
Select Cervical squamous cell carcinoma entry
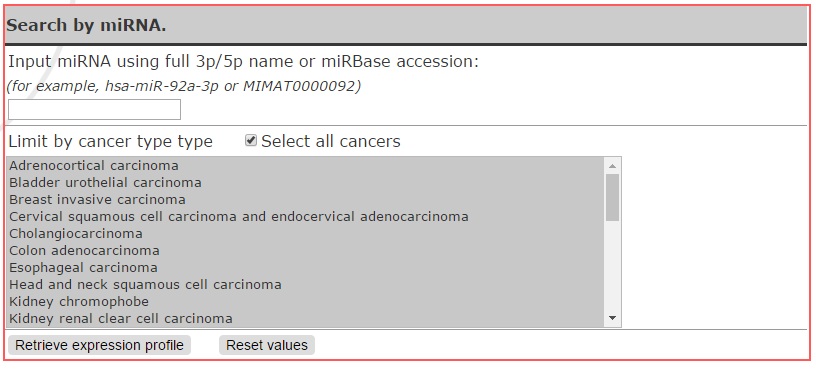[305, 216]
